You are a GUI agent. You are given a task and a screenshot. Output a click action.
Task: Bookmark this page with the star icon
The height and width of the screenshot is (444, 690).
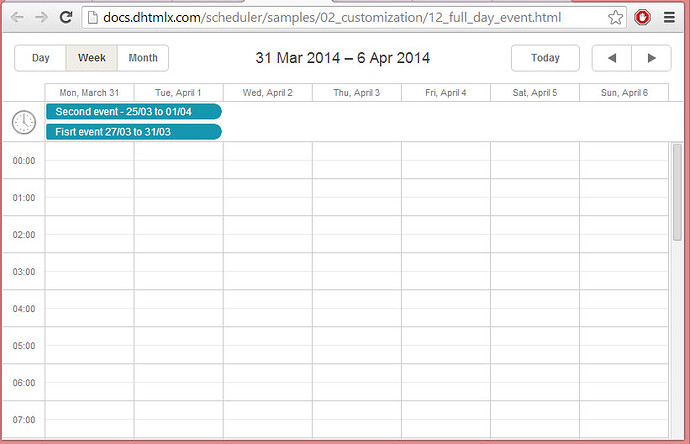[x=615, y=18]
